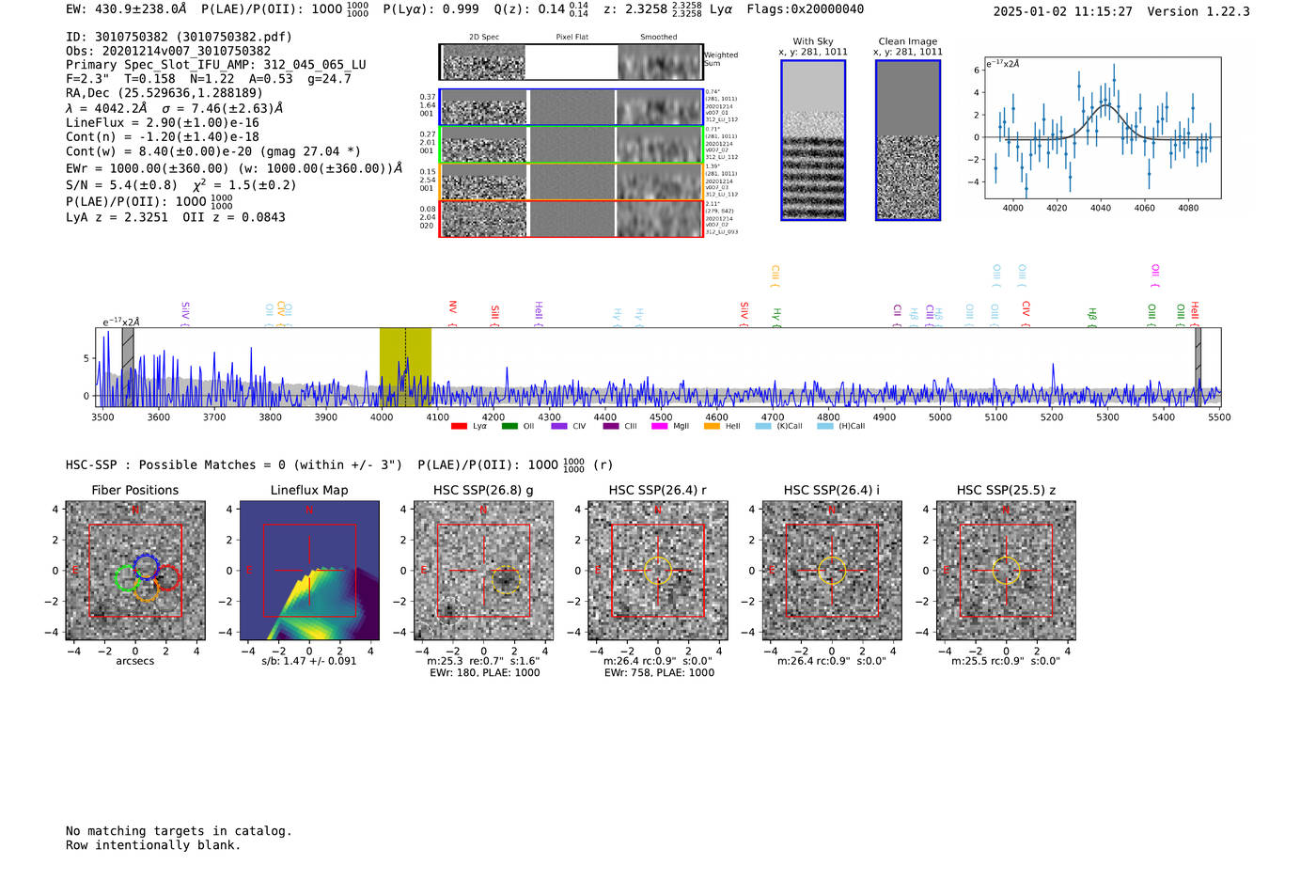Click the S/N = 5.4(±0.8) value
The width and height of the screenshot is (1316, 896).
point(121,185)
